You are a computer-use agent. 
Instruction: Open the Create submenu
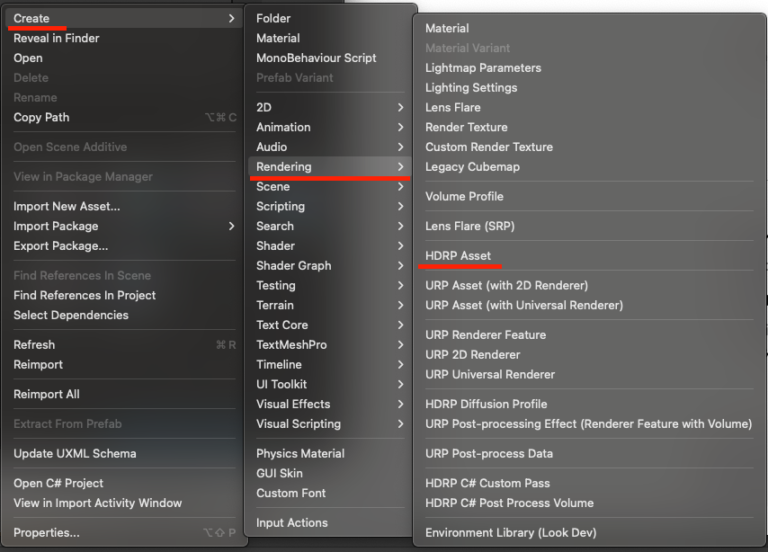32,18
